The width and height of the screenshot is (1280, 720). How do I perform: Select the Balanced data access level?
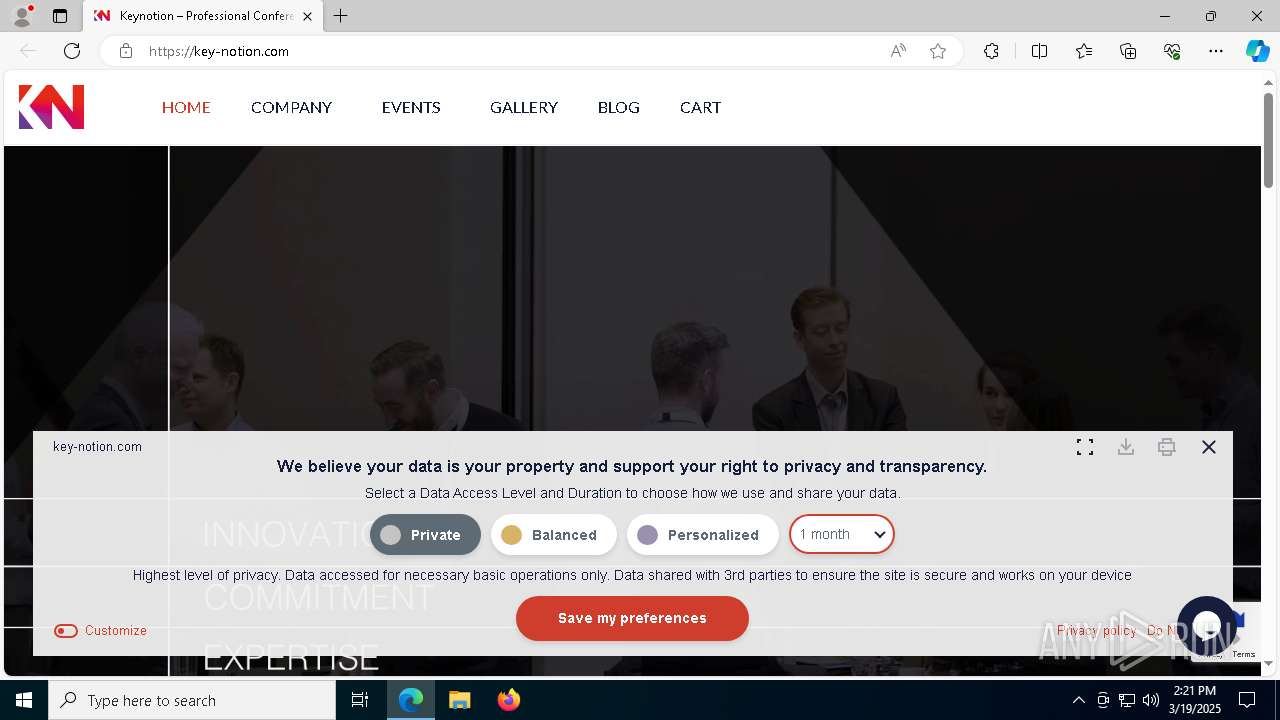[553, 535]
